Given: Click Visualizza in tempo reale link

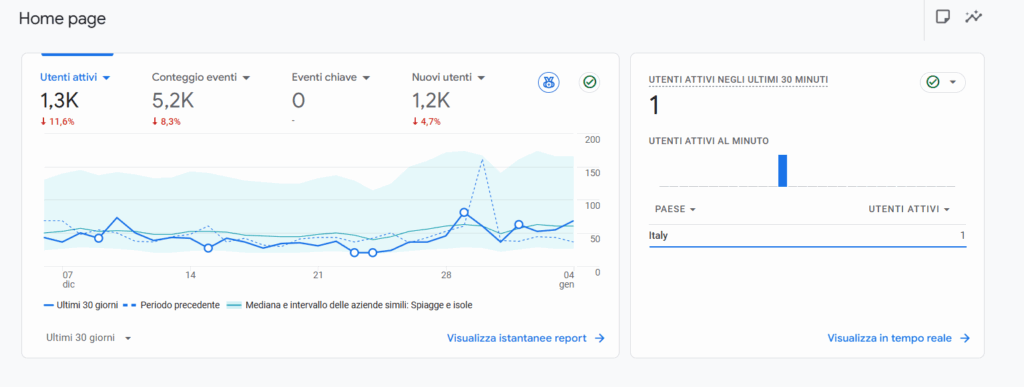Looking at the screenshot, I should 899,338.
